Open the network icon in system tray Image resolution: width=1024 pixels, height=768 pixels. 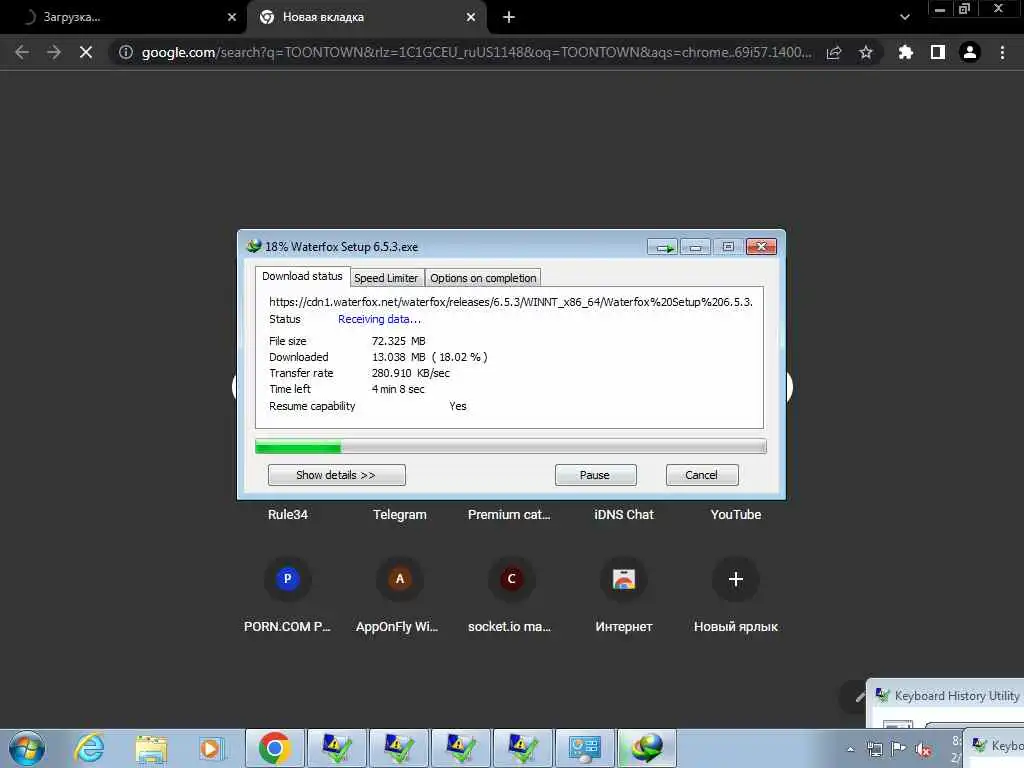coord(874,749)
